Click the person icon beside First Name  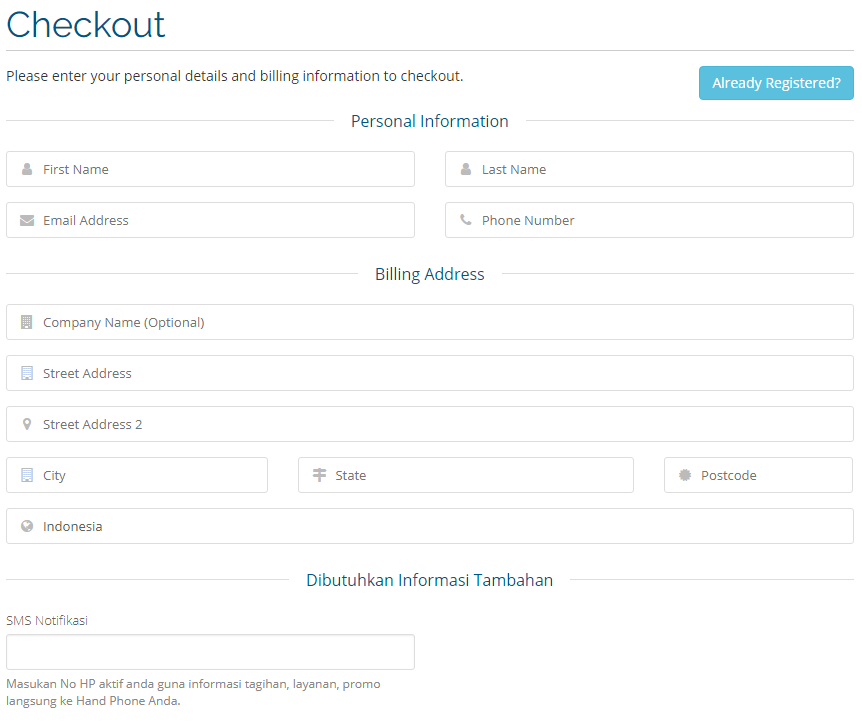coord(27,170)
